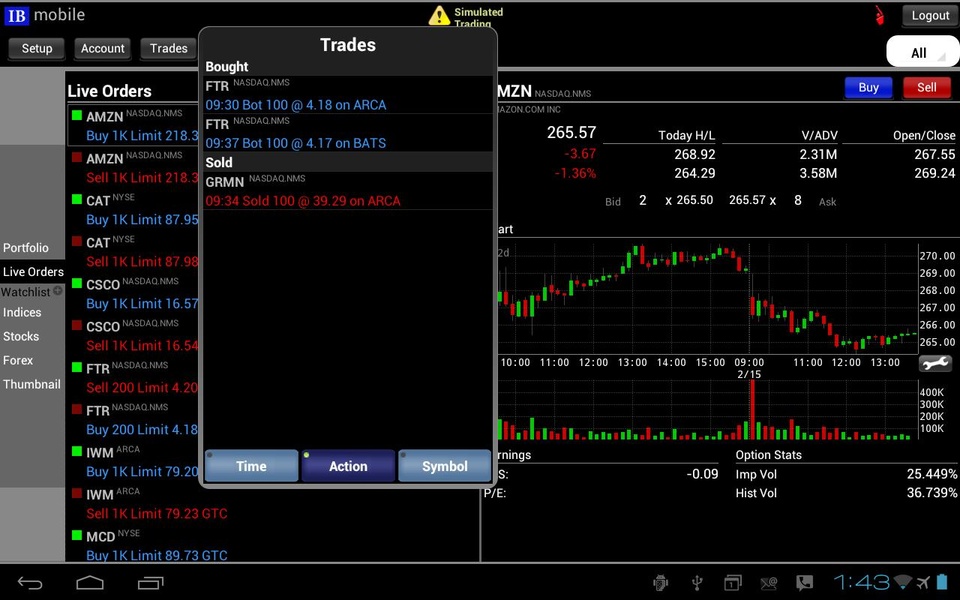Open the Setup tab
960x600 pixels.
(x=37, y=48)
